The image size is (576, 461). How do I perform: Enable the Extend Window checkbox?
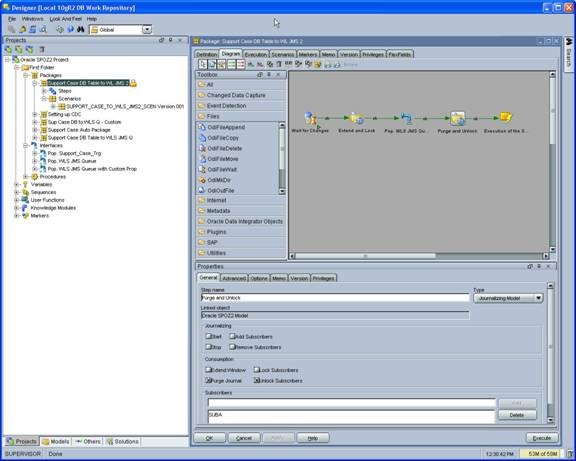coord(208,370)
